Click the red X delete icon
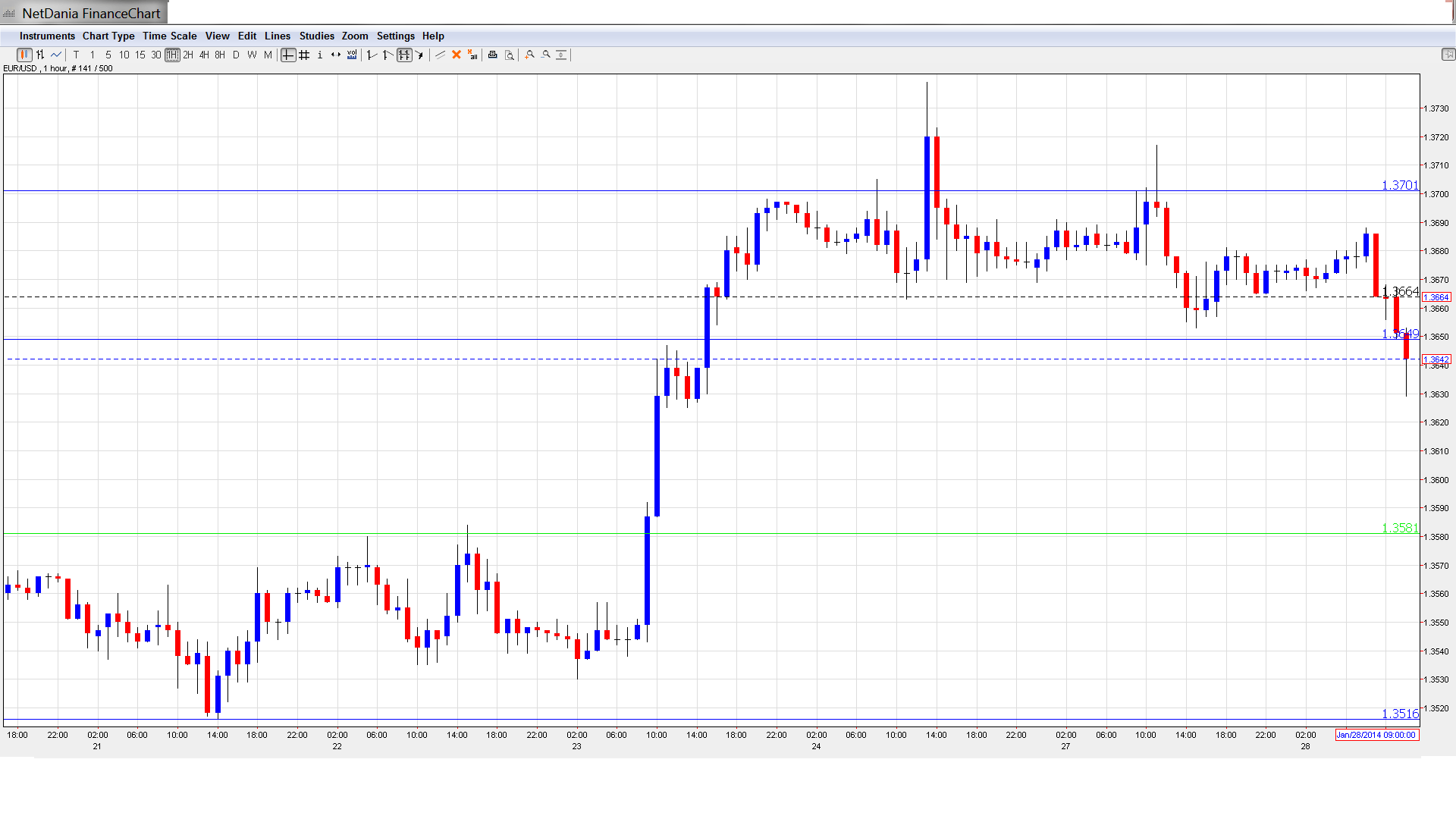This screenshot has height=819, width=1456. click(x=457, y=55)
